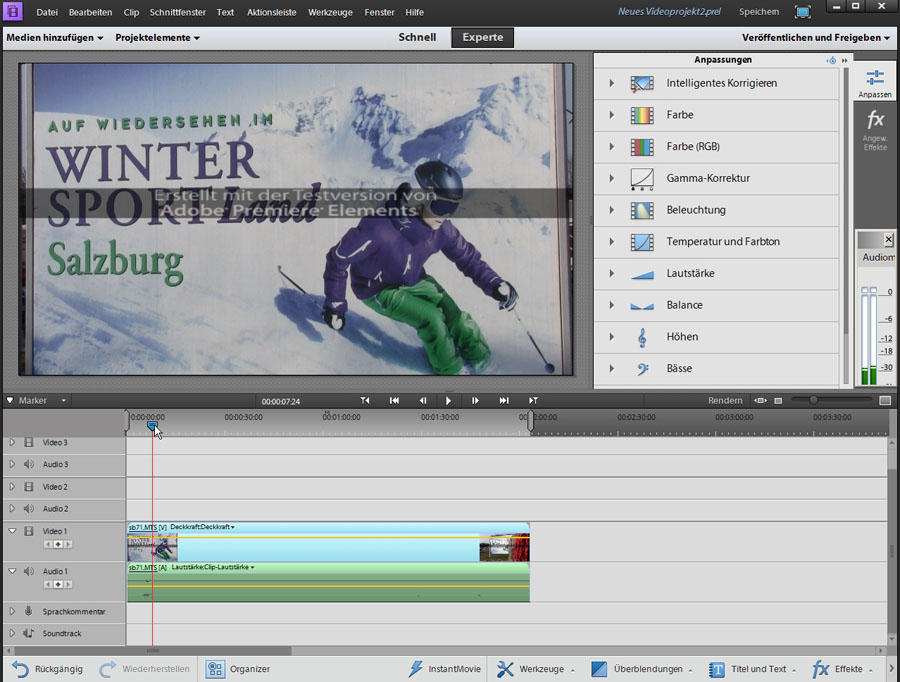The height and width of the screenshot is (682, 900).
Task: Click the fit-to-timeline icon next to Rendern
Action: (x=761, y=400)
